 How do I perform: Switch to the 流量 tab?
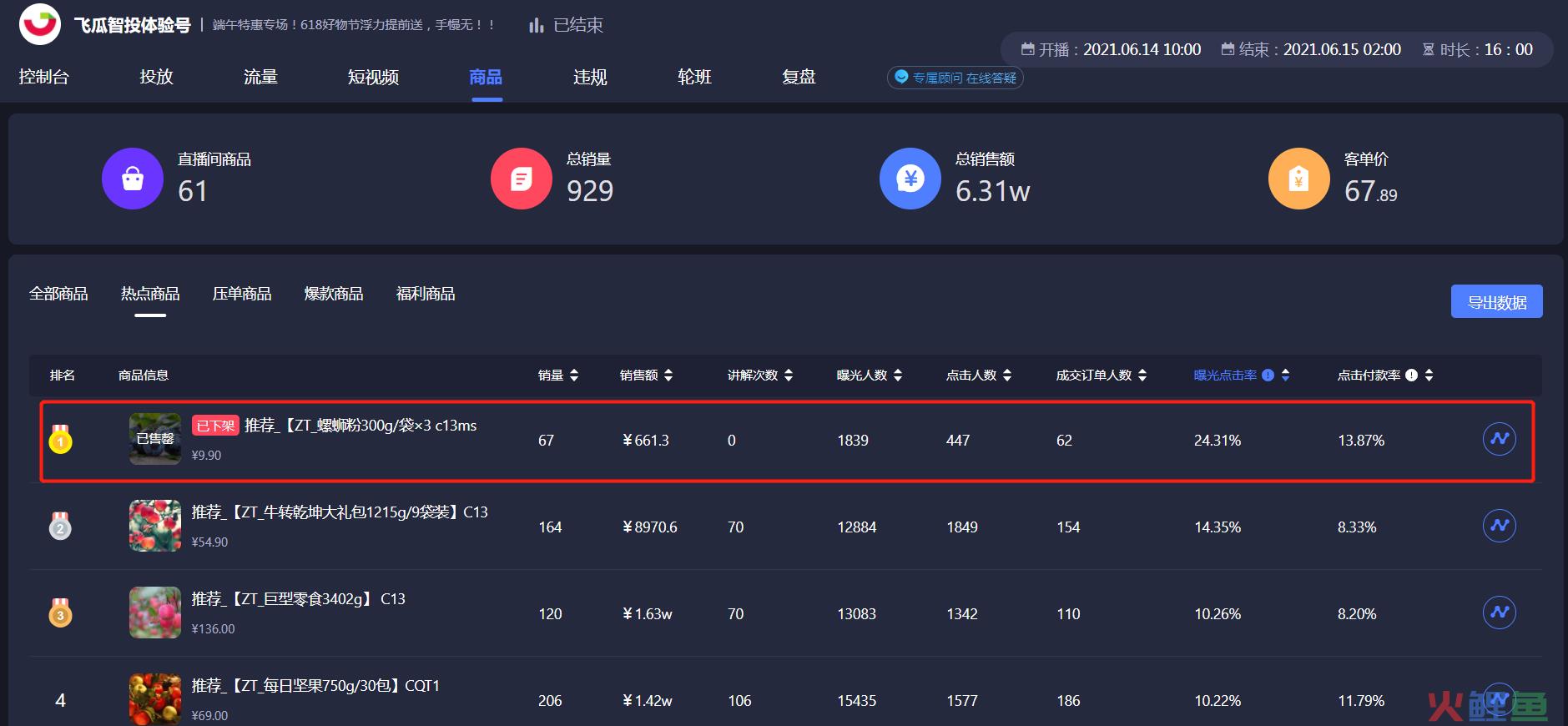click(260, 77)
